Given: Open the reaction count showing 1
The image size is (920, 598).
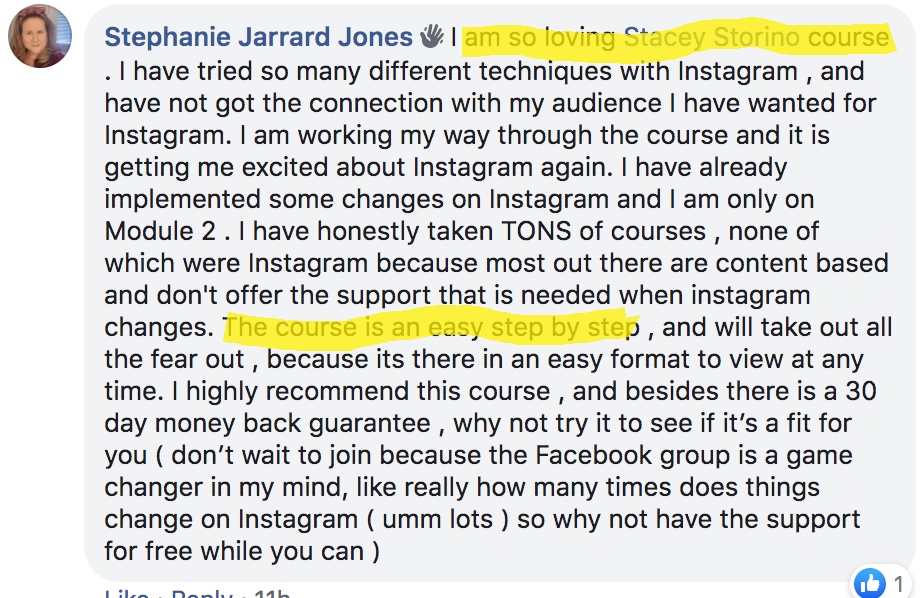Looking at the screenshot, I should click(x=898, y=584).
